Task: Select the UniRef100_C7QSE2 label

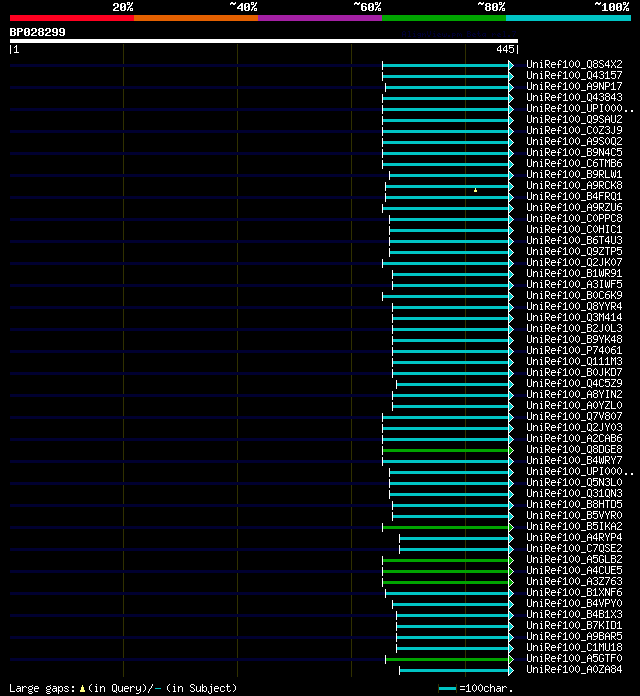Action: pos(574,548)
